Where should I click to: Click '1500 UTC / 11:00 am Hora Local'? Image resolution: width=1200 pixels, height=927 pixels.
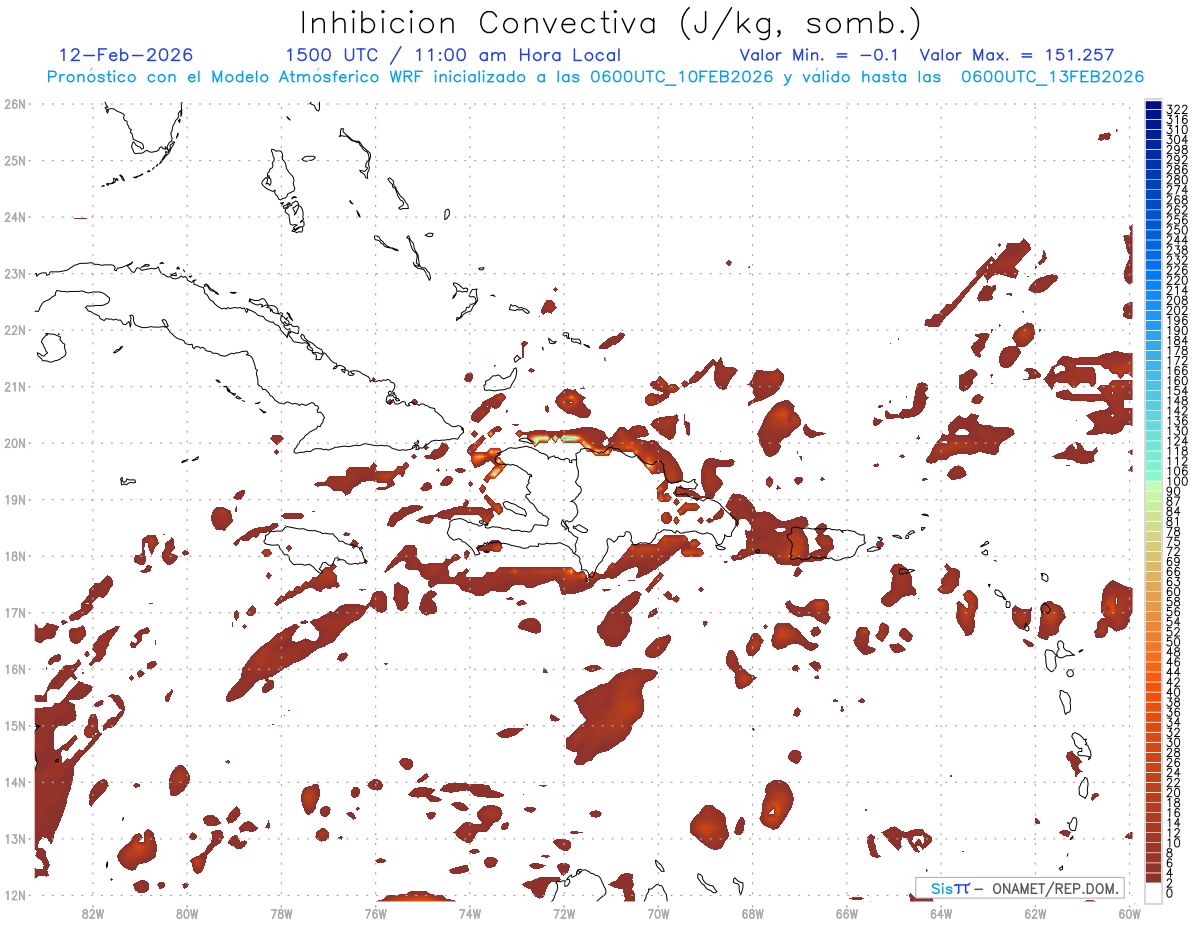(453, 55)
